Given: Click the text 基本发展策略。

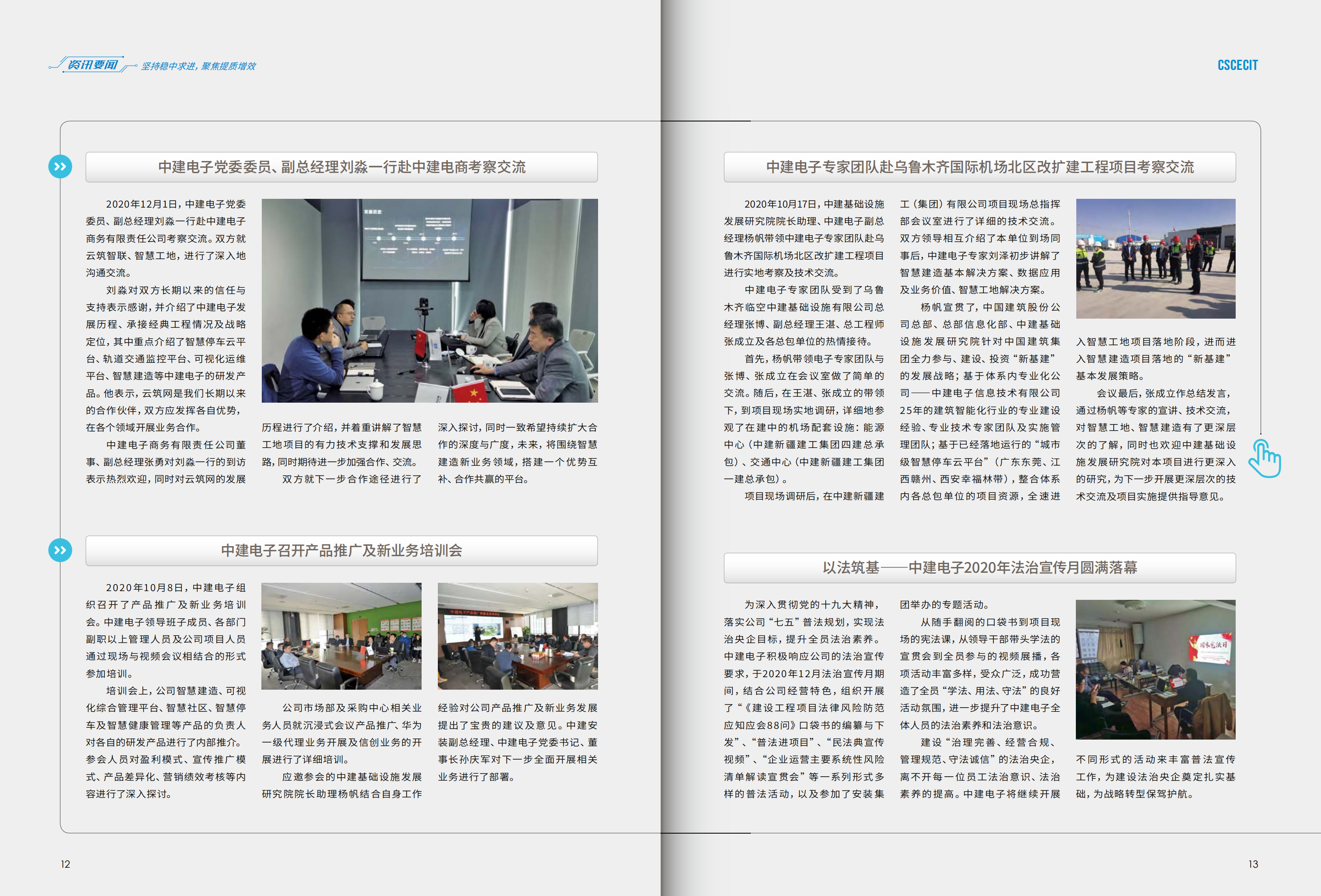Looking at the screenshot, I should click(x=1112, y=376).
